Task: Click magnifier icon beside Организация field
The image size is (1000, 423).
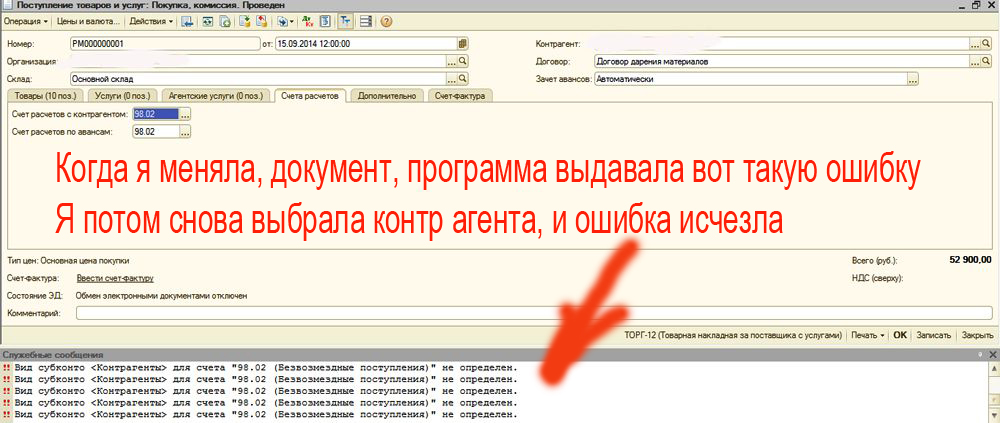Action: pos(463,61)
